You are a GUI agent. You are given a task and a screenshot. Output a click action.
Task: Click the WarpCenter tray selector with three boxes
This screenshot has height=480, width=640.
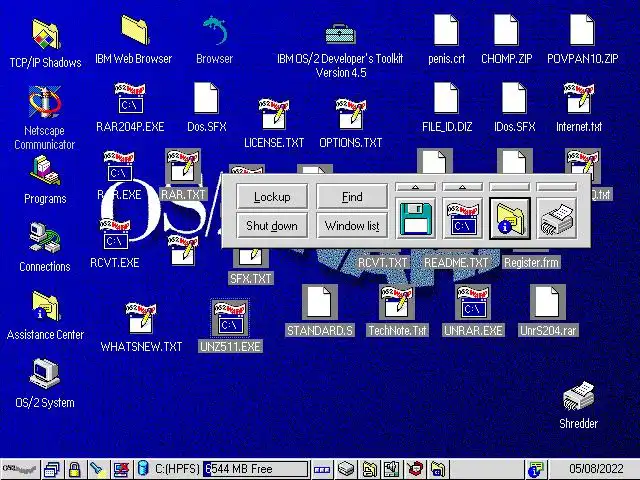tap(322, 469)
